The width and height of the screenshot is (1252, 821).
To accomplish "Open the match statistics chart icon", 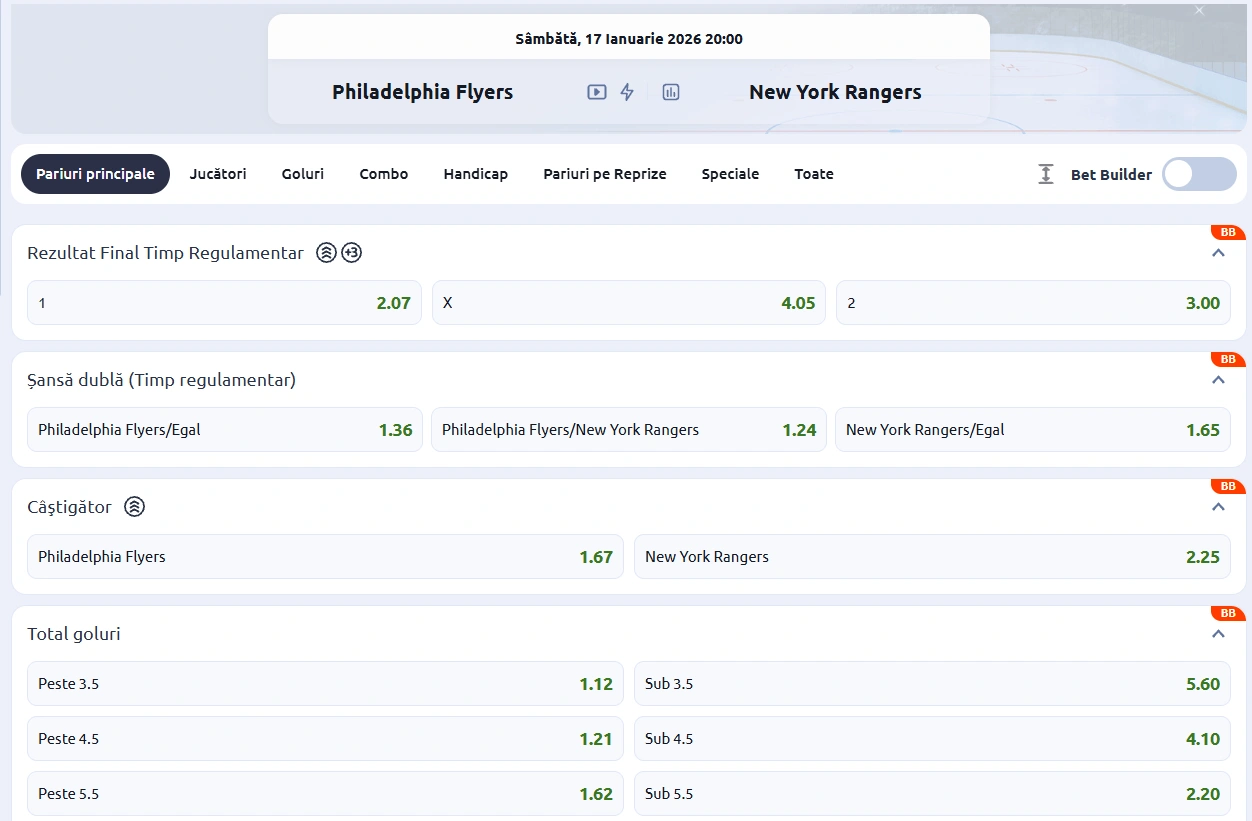I will [x=671, y=92].
